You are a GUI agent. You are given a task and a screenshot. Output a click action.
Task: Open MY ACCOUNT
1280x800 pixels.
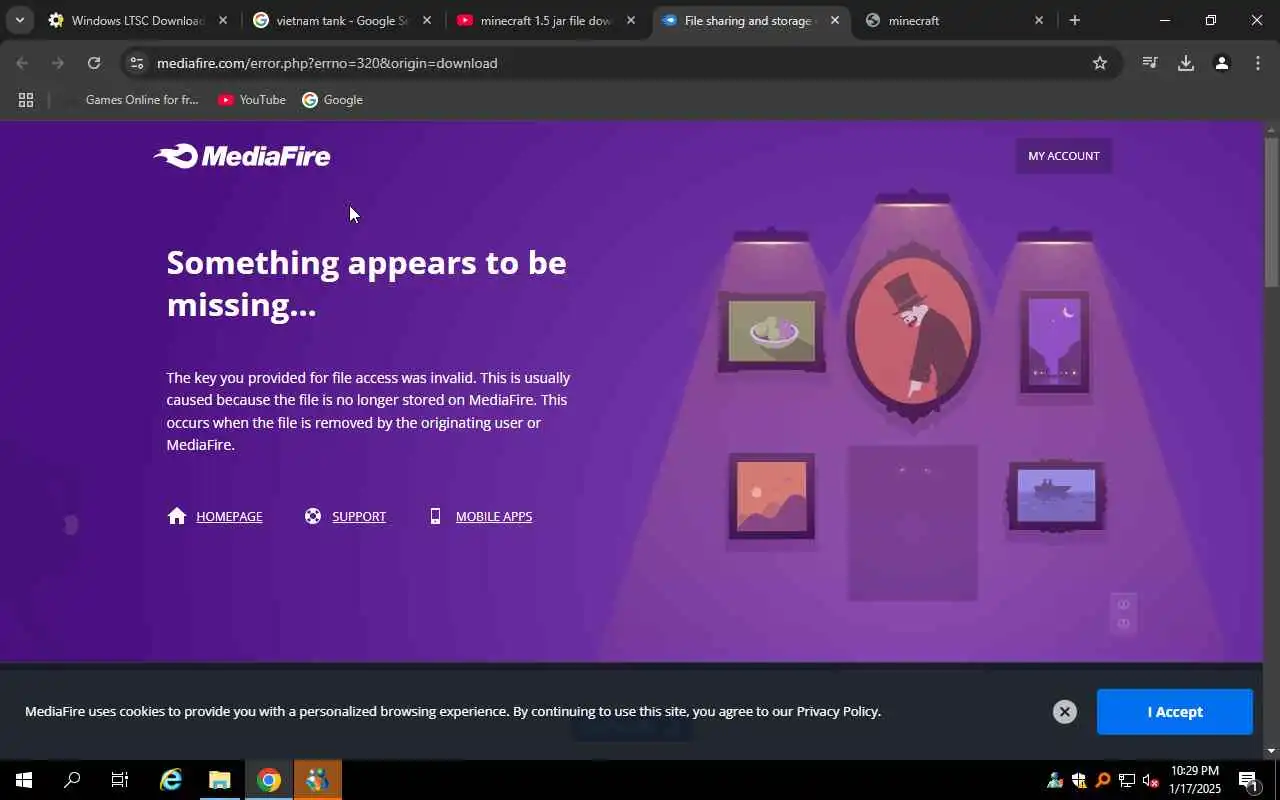point(1064,156)
